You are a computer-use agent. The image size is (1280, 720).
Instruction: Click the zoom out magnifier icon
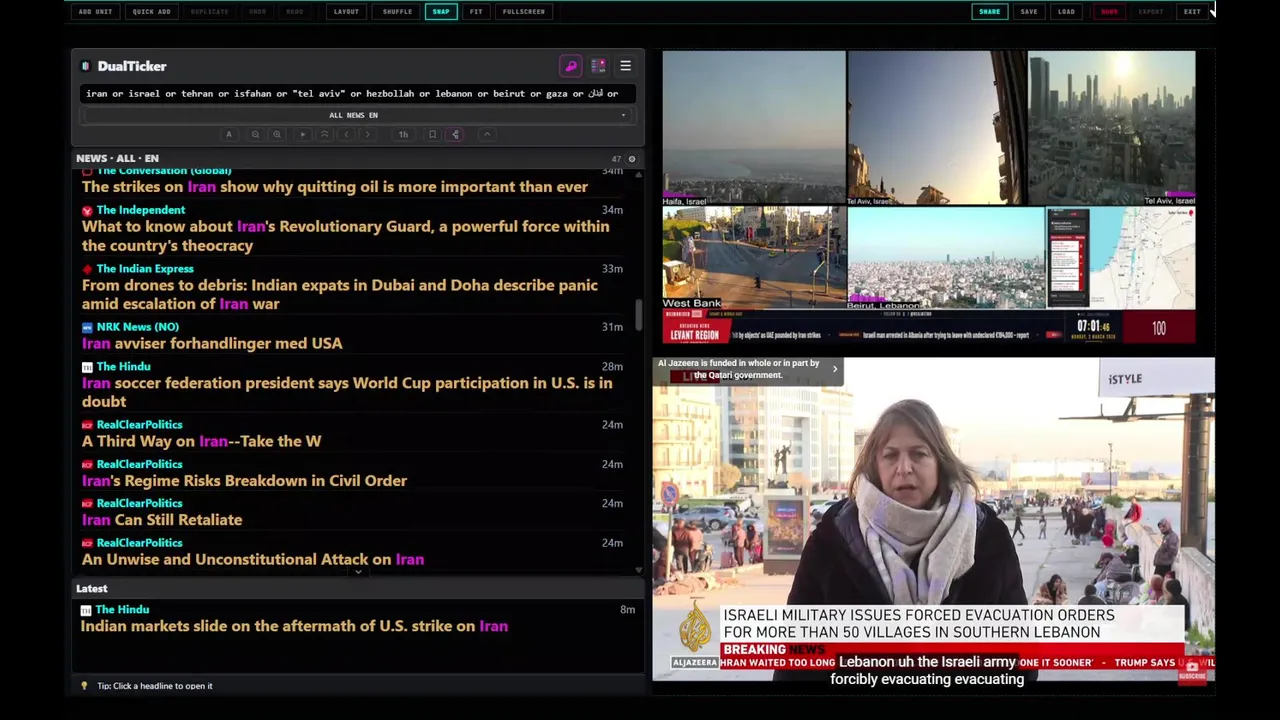click(x=255, y=134)
